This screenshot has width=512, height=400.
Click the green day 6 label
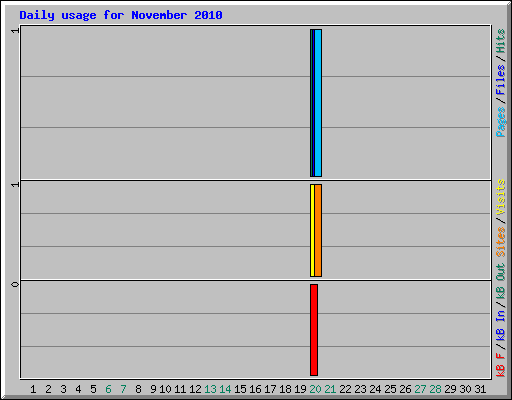point(108,389)
